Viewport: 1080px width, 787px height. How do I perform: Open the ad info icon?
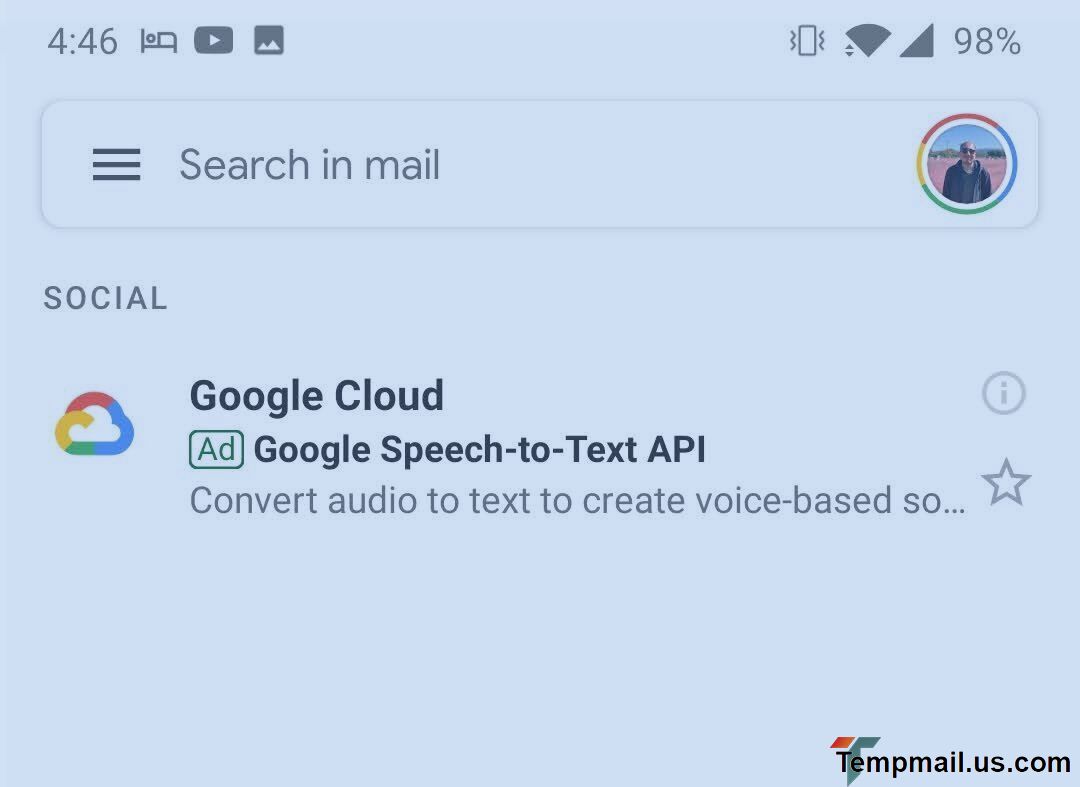[1004, 393]
